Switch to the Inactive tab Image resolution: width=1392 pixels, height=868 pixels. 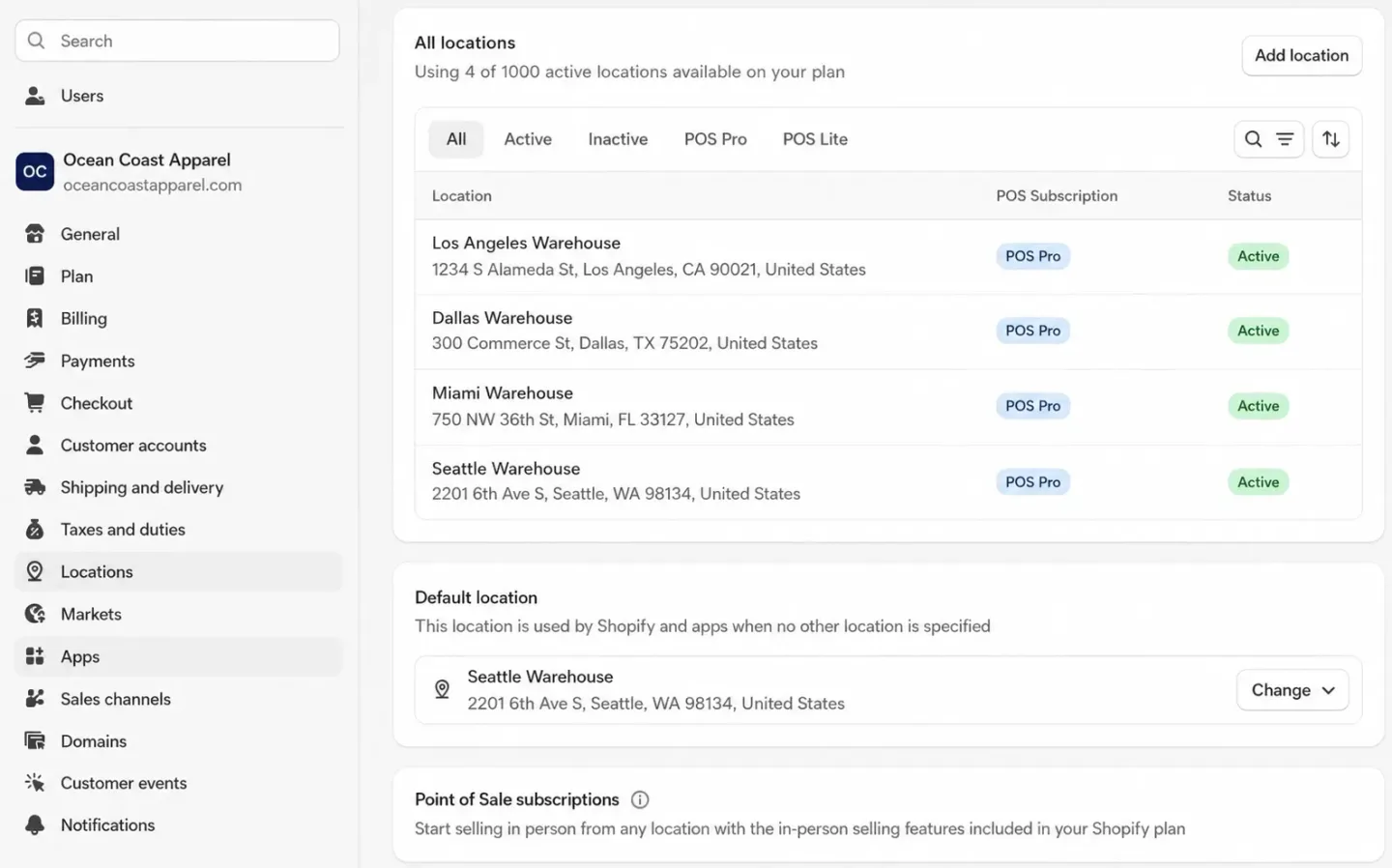(618, 139)
